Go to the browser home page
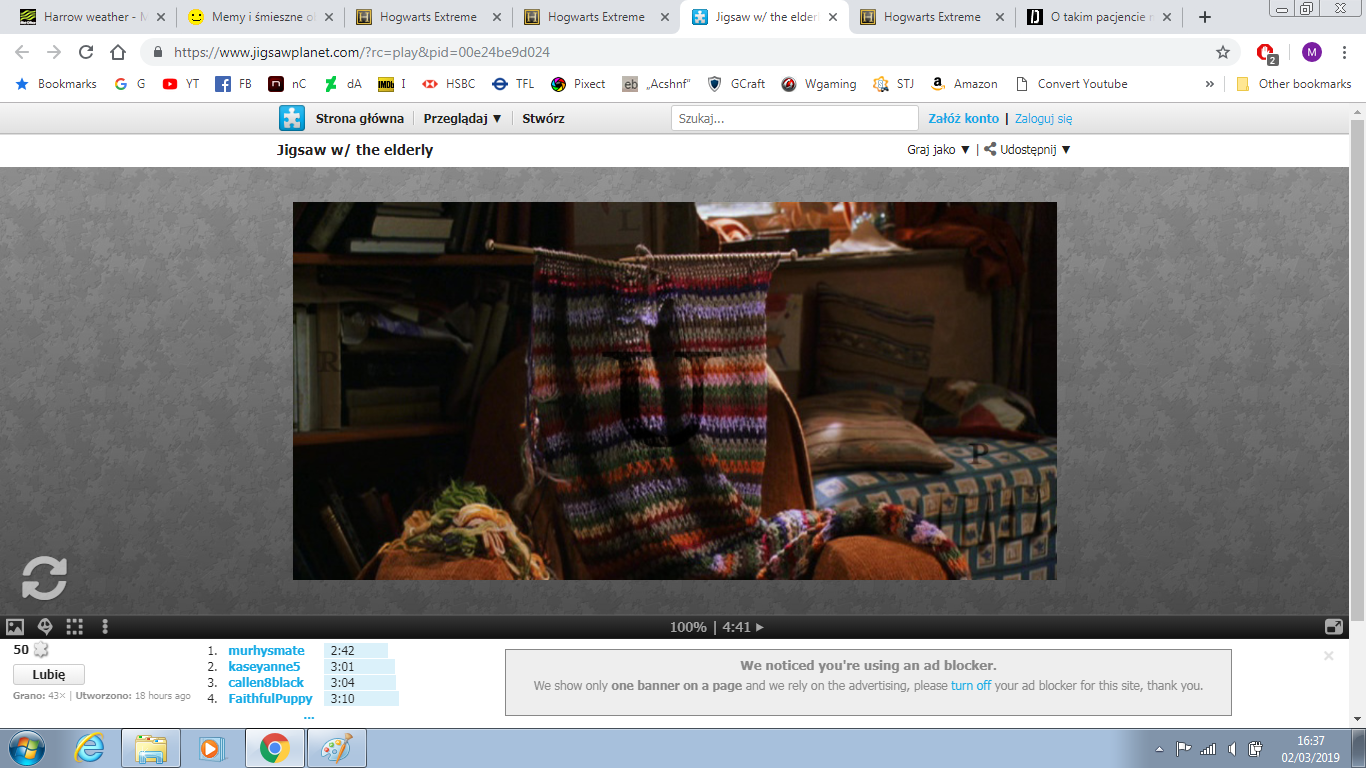 click(x=118, y=52)
